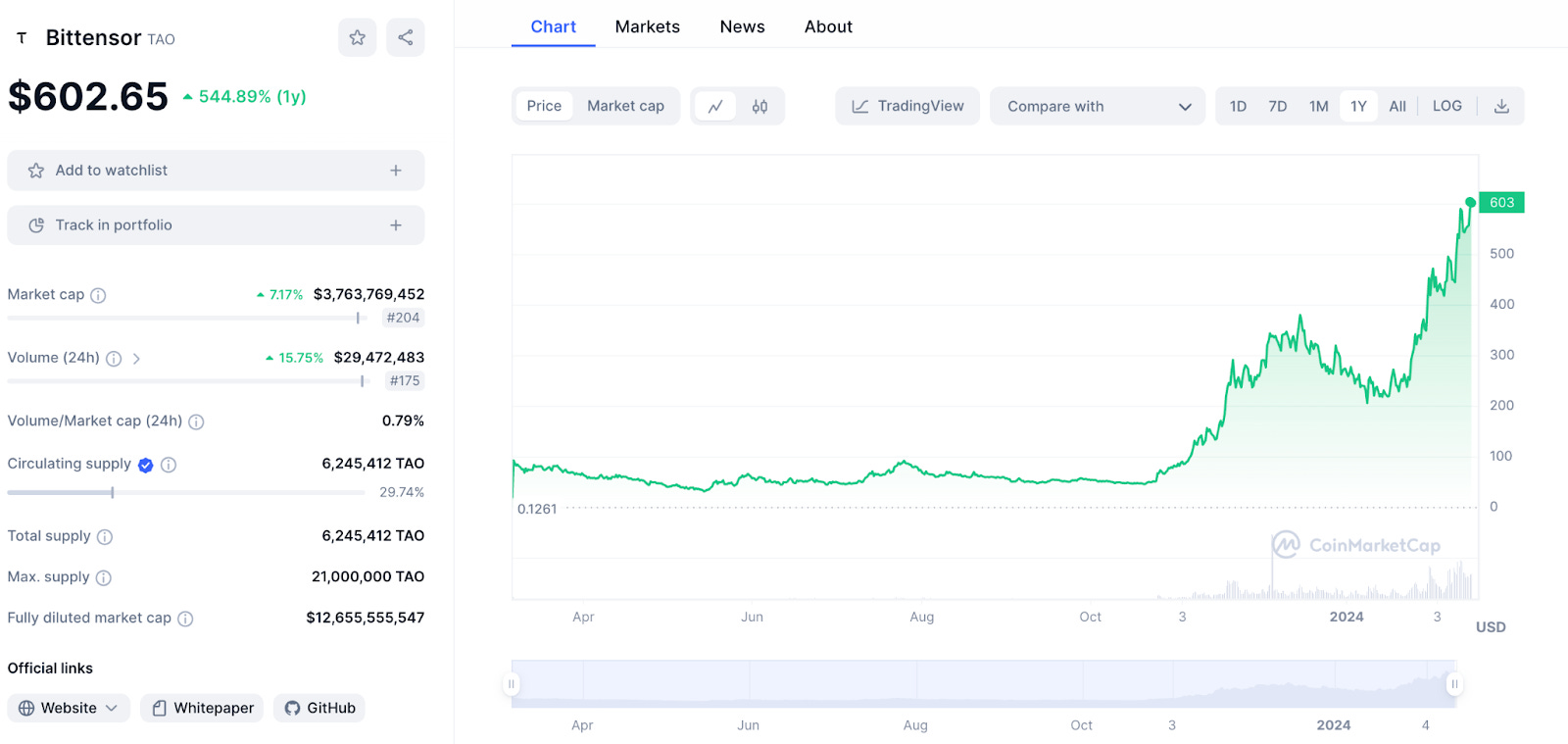The height and width of the screenshot is (744, 1568).
Task: Click volume value $29,472,483
Action: pos(379,358)
